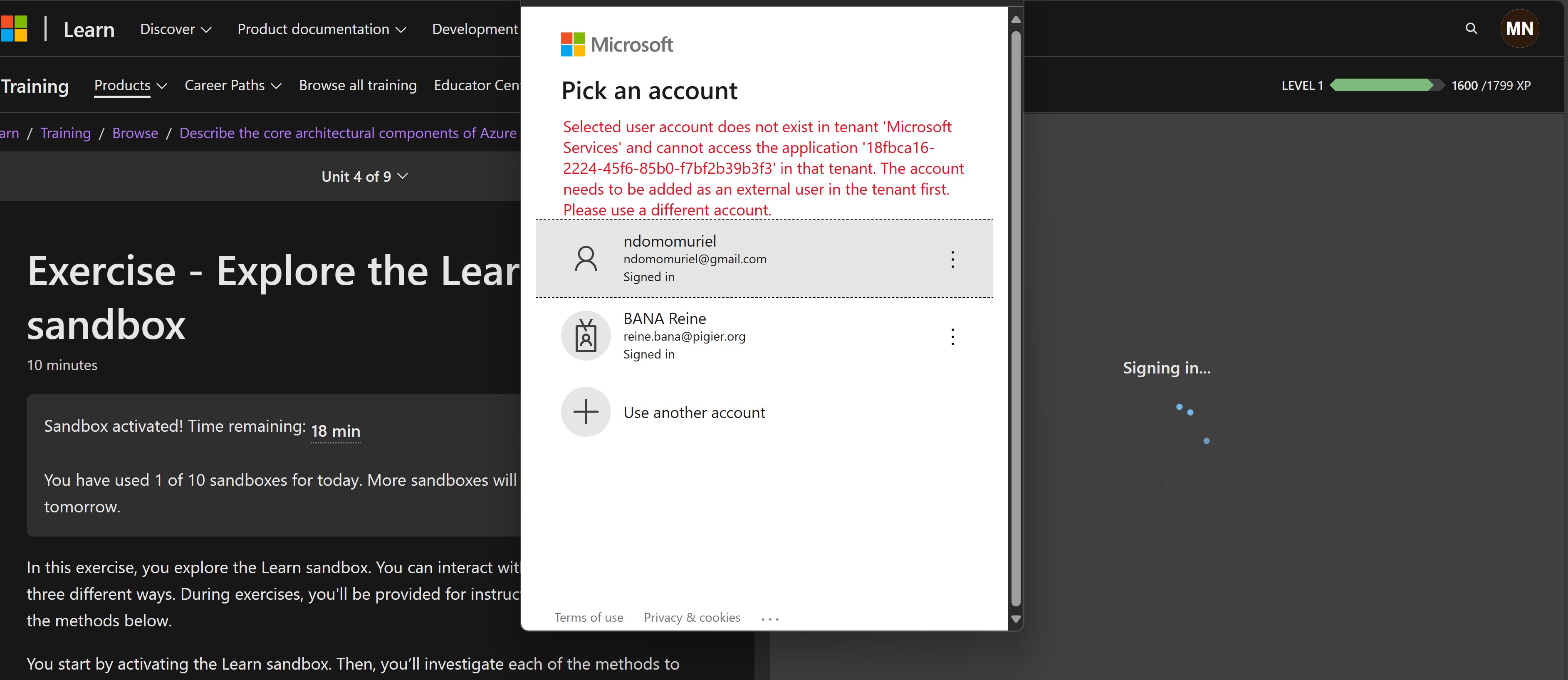Click the plus icon for another account
Screen dimensions: 1568x680
pyautogui.click(x=586, y=412)
